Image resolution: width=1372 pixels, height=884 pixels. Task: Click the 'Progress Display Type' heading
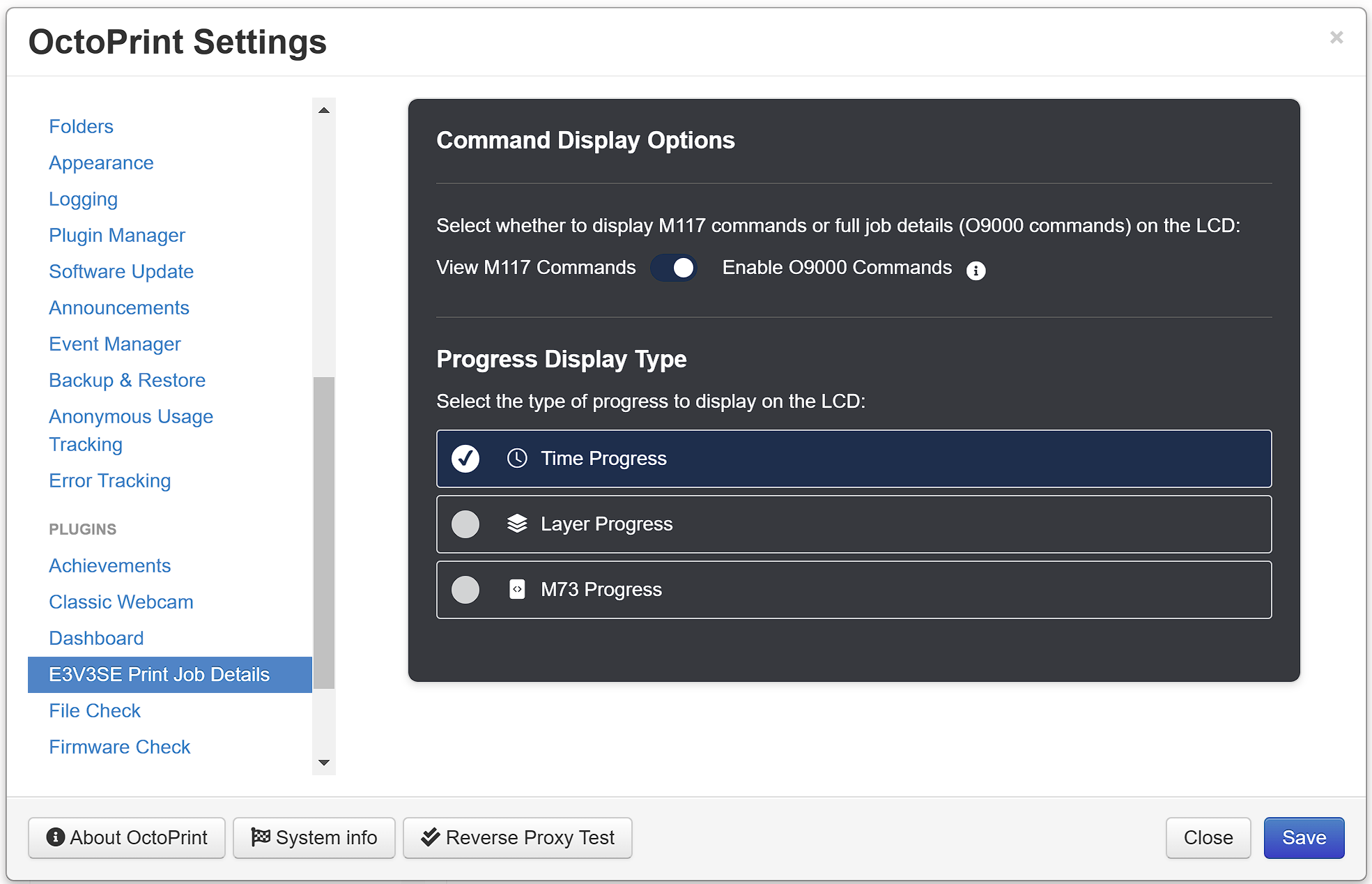[562, 359]
